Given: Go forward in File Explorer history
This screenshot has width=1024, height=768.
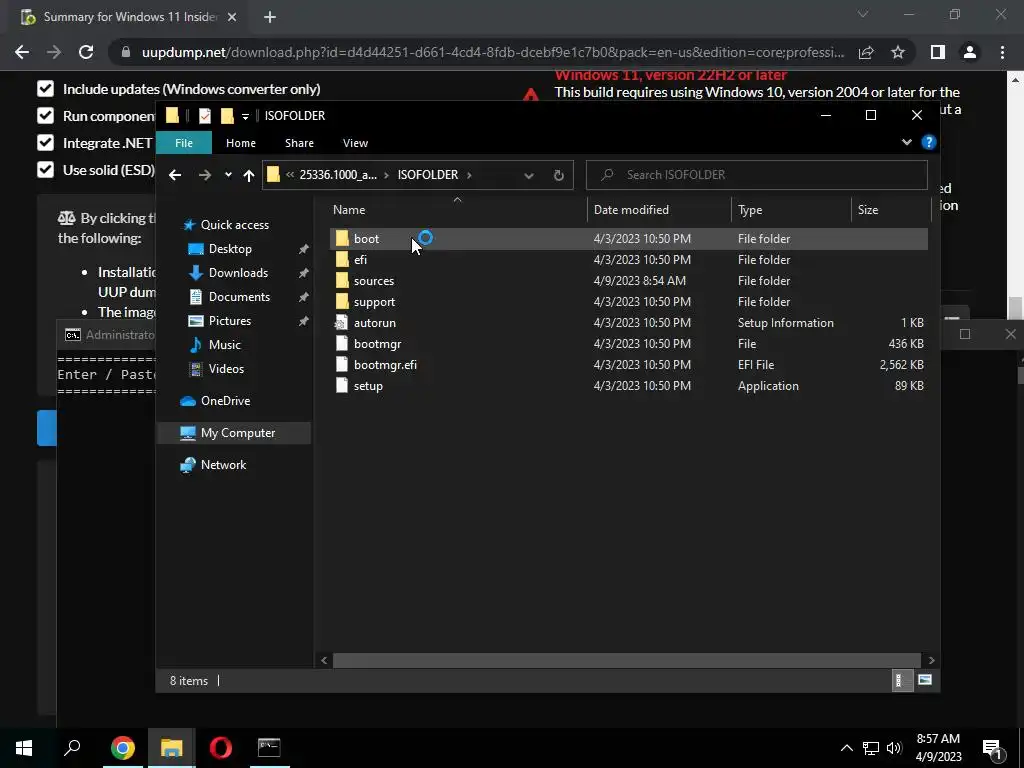Looking at the screenshot, I should [204, 175].
